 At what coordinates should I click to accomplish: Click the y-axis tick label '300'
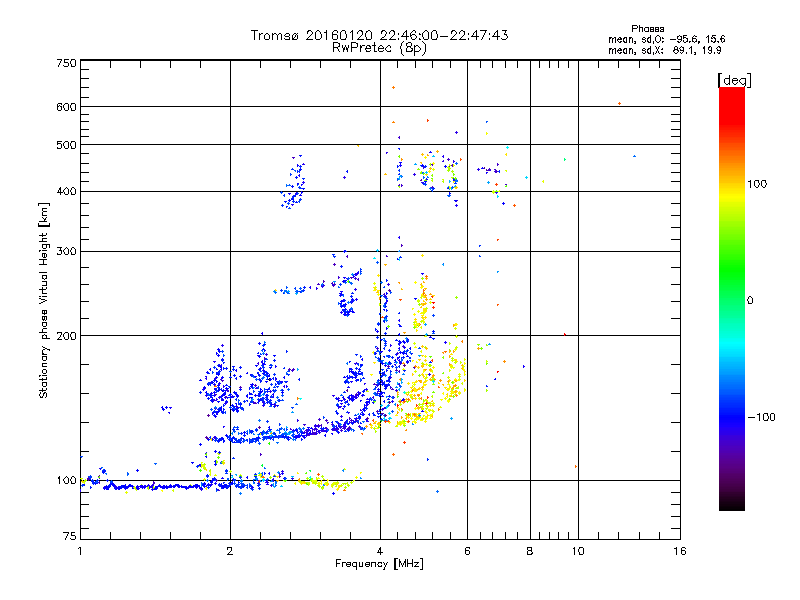coord(66,251)
